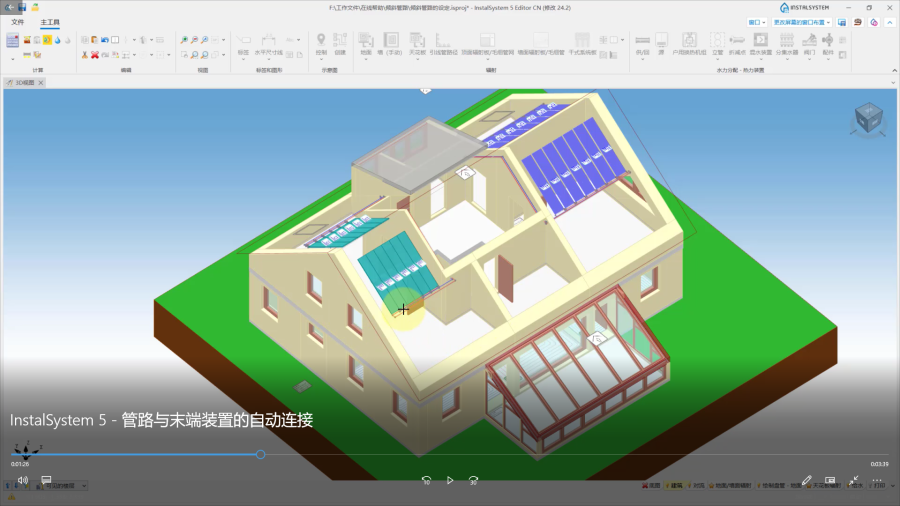Click the 创建 schematic tool
Screen dimensions: 900x506
[x=340, y=45]
